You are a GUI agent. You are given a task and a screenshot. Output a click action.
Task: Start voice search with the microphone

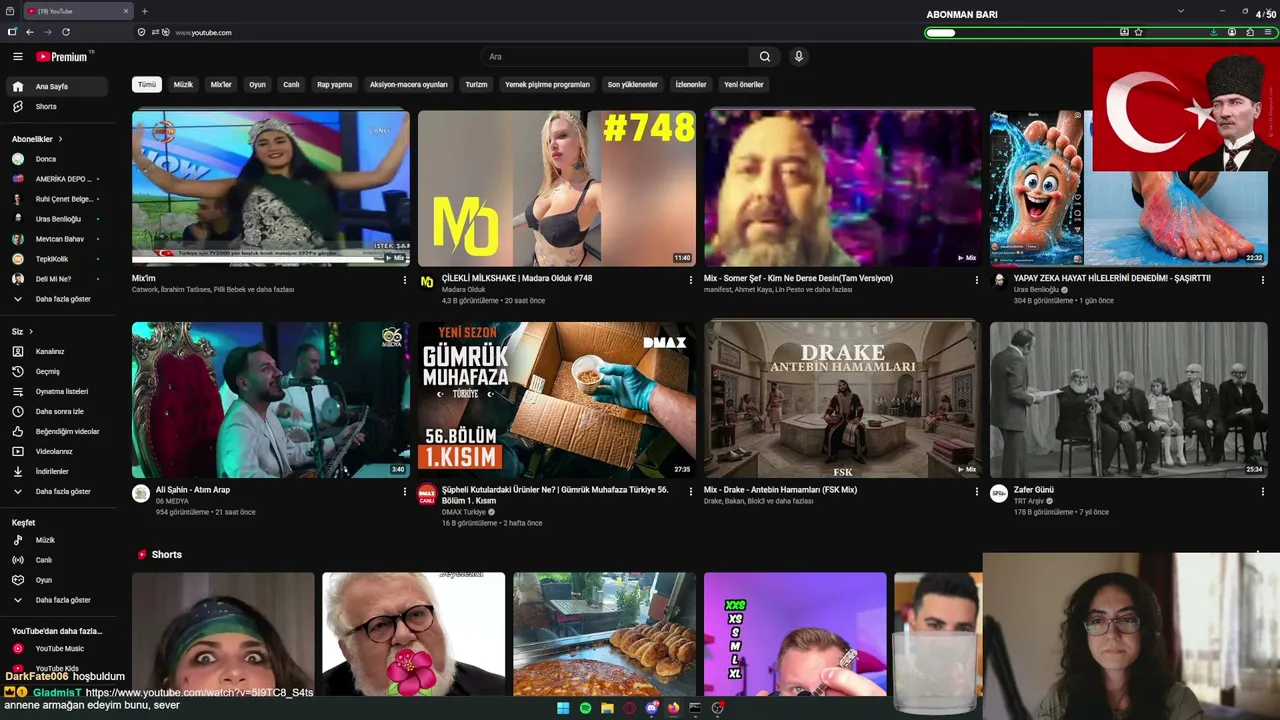pyautogui.click(x=798, y=57)
